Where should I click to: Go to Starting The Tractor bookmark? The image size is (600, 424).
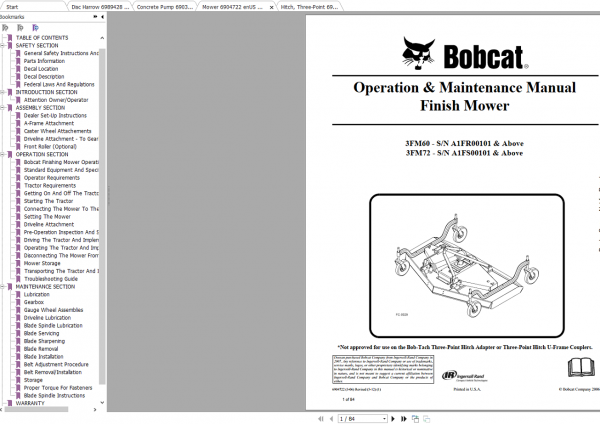pos(48,201)
